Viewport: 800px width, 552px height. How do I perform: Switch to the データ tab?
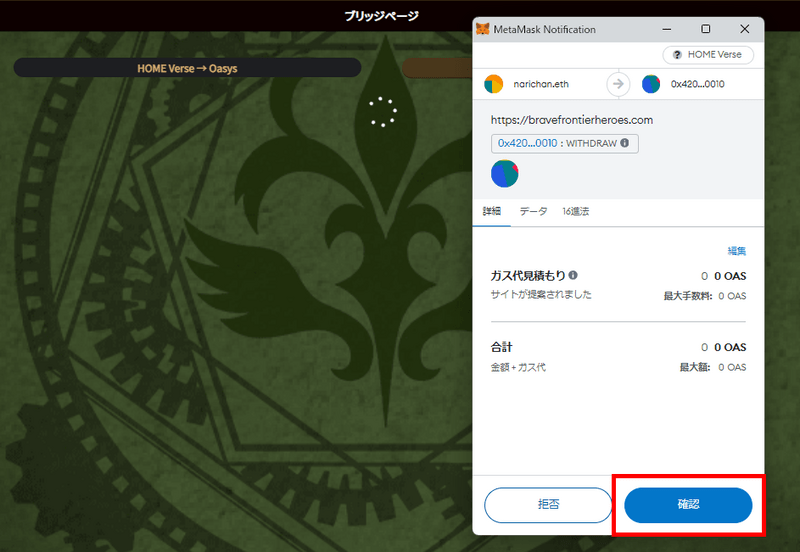coord(533,212)
